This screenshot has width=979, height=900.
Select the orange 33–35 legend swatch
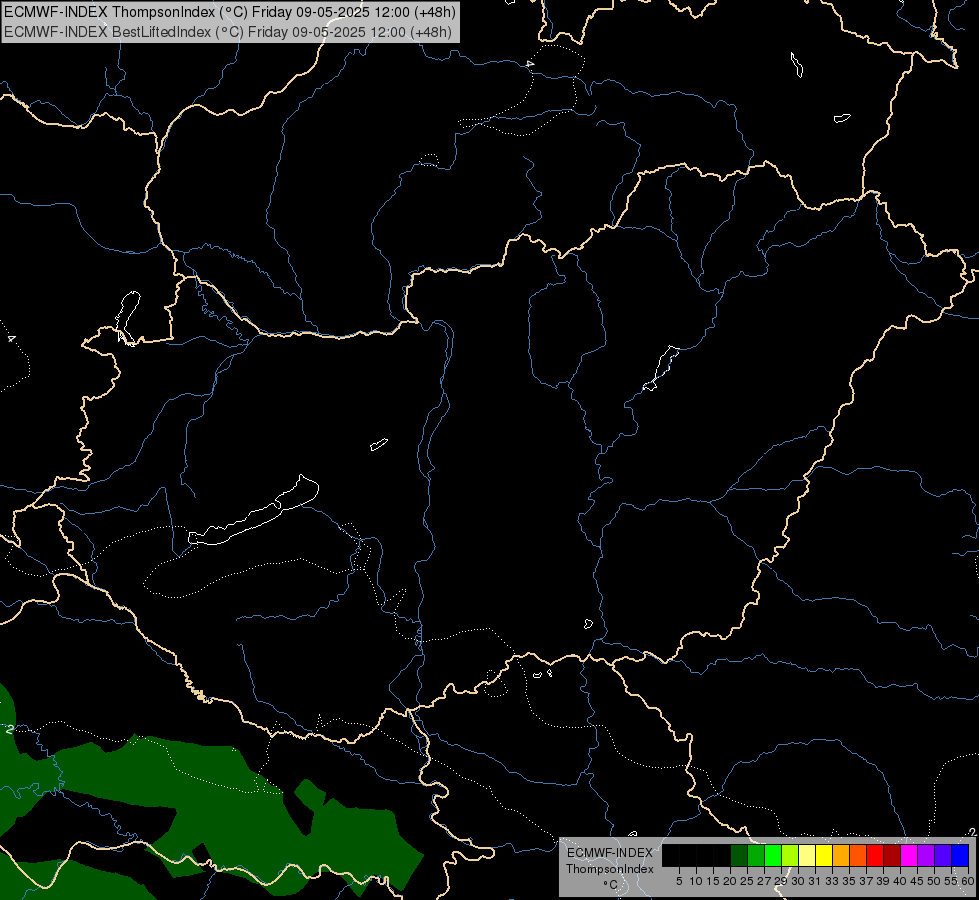point(841,855)
